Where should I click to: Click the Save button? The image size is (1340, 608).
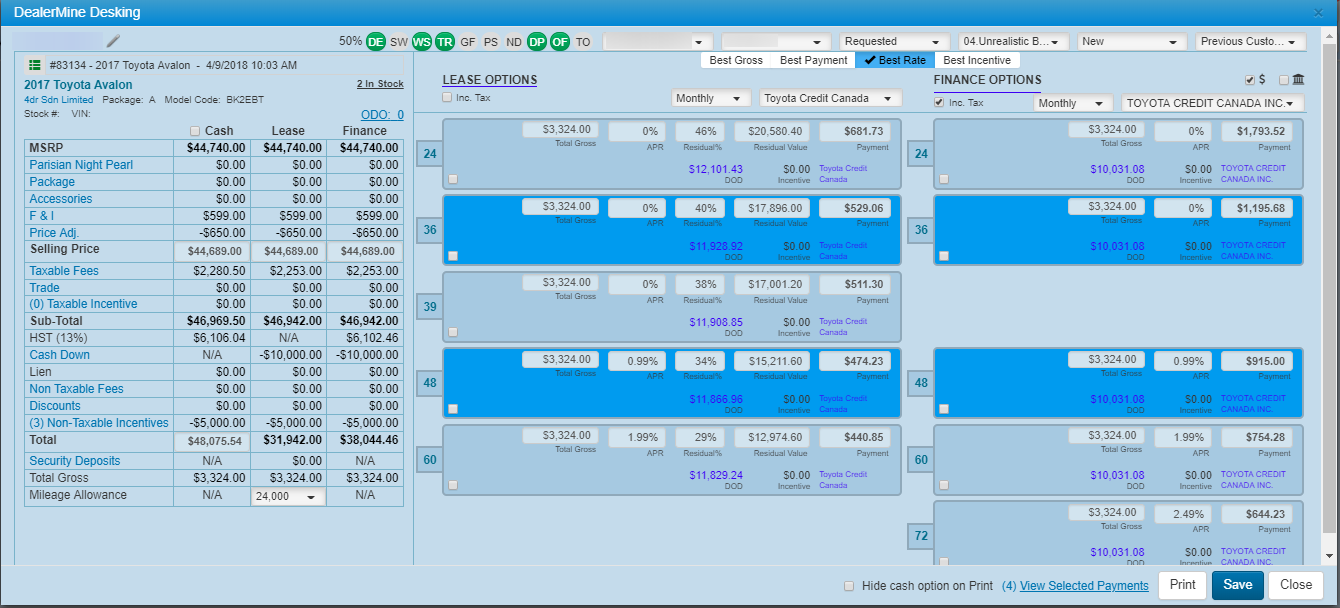coord(1237,585)
